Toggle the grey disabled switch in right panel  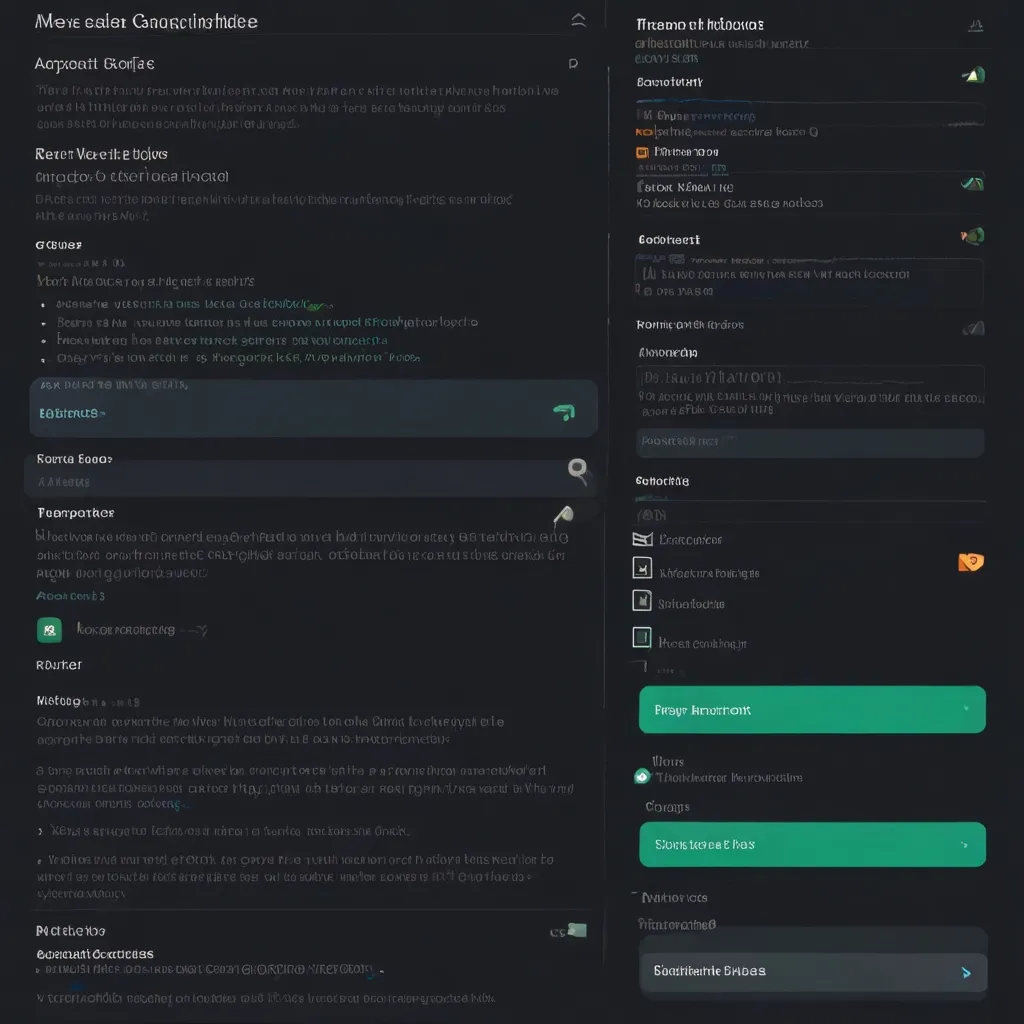pyautogui.click(x=973, y=327)
